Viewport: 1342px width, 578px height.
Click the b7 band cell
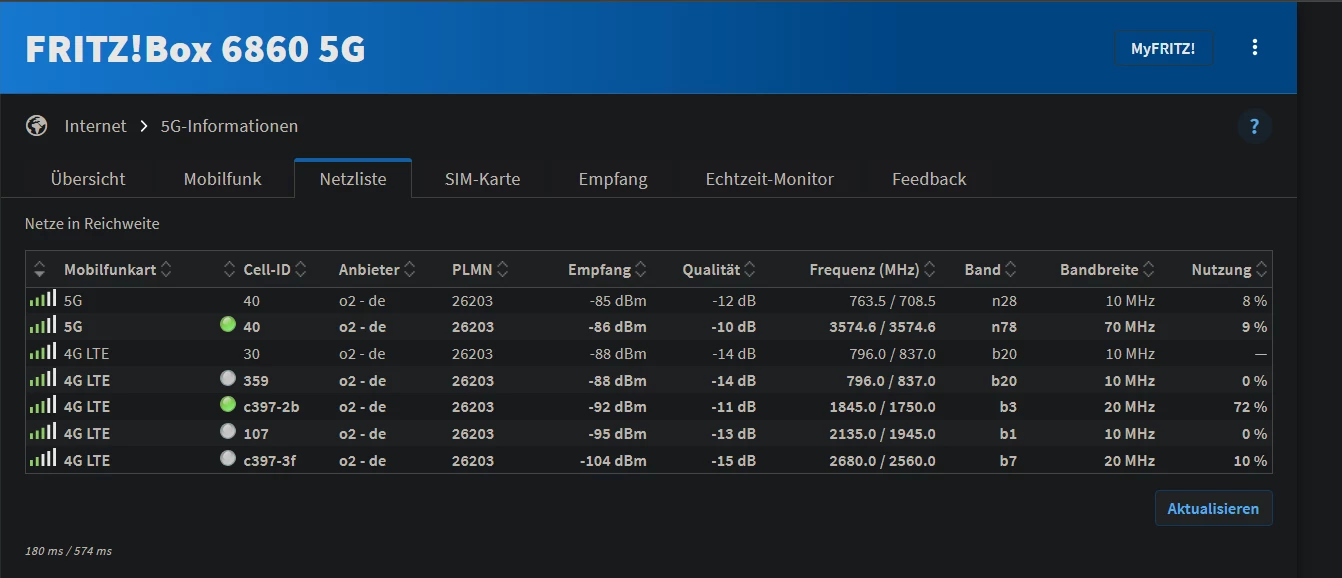[x=1009, y=460]
